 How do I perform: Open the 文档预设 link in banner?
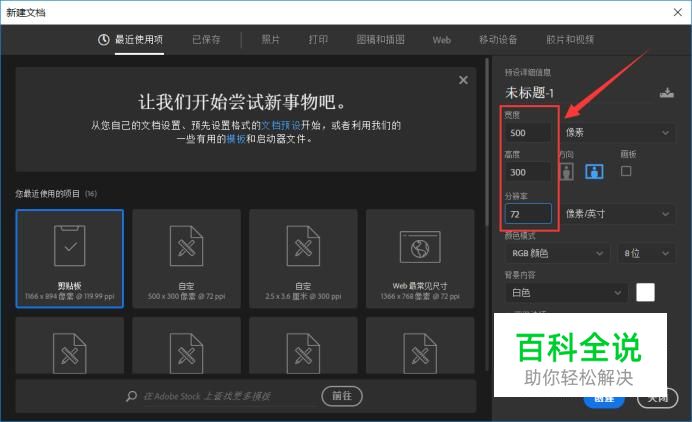[281, 125]
